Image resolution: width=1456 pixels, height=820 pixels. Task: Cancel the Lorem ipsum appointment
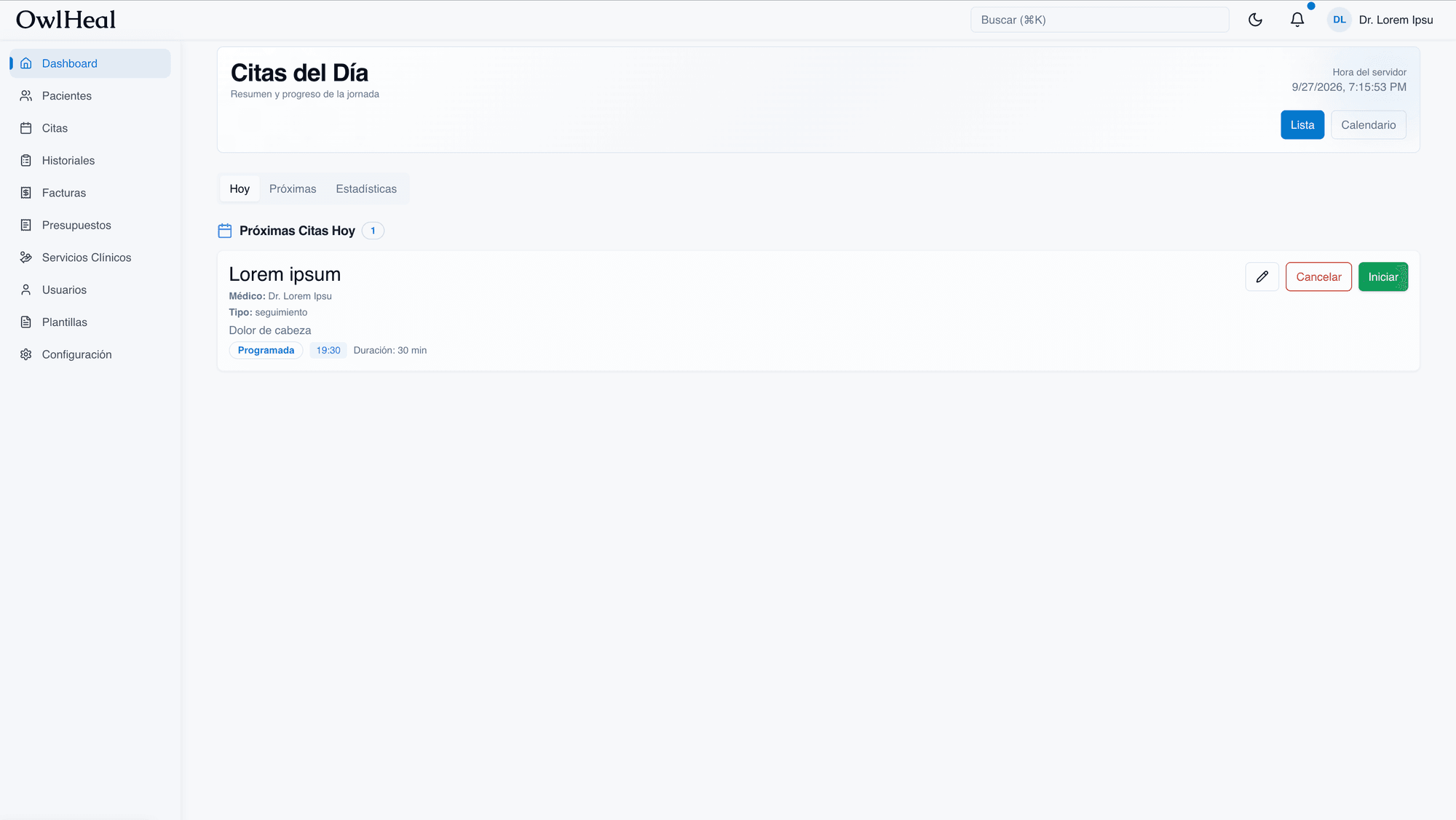(1318, 276)
